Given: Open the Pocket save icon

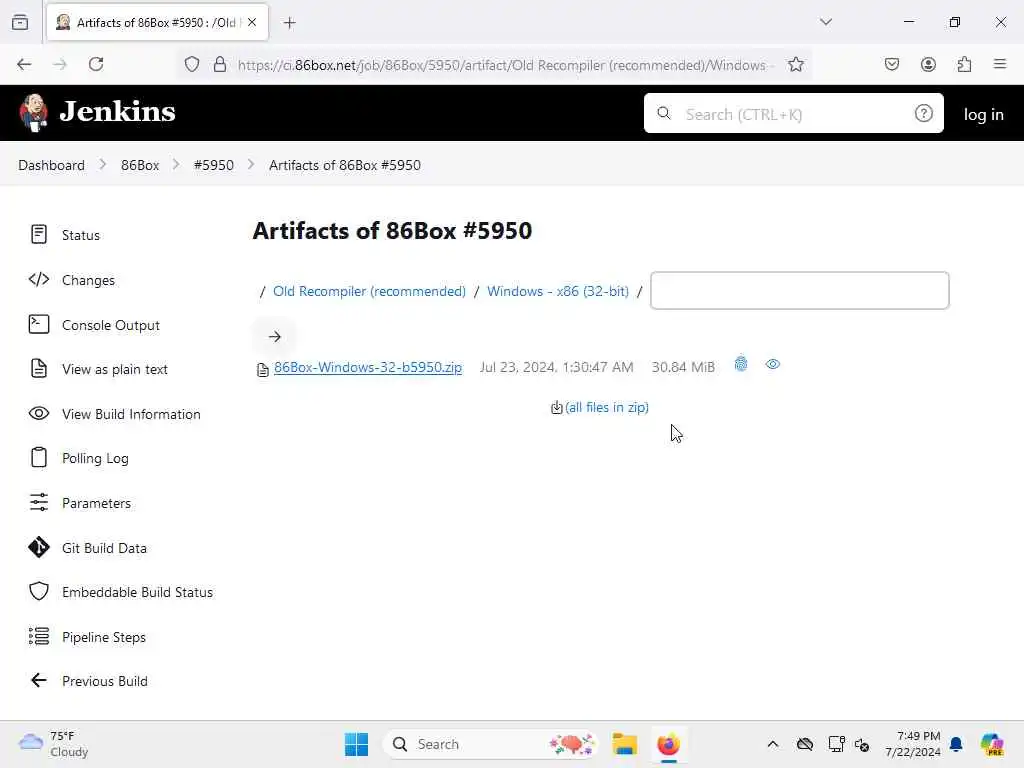Looking at the screenshot, I should pos(891,64).
